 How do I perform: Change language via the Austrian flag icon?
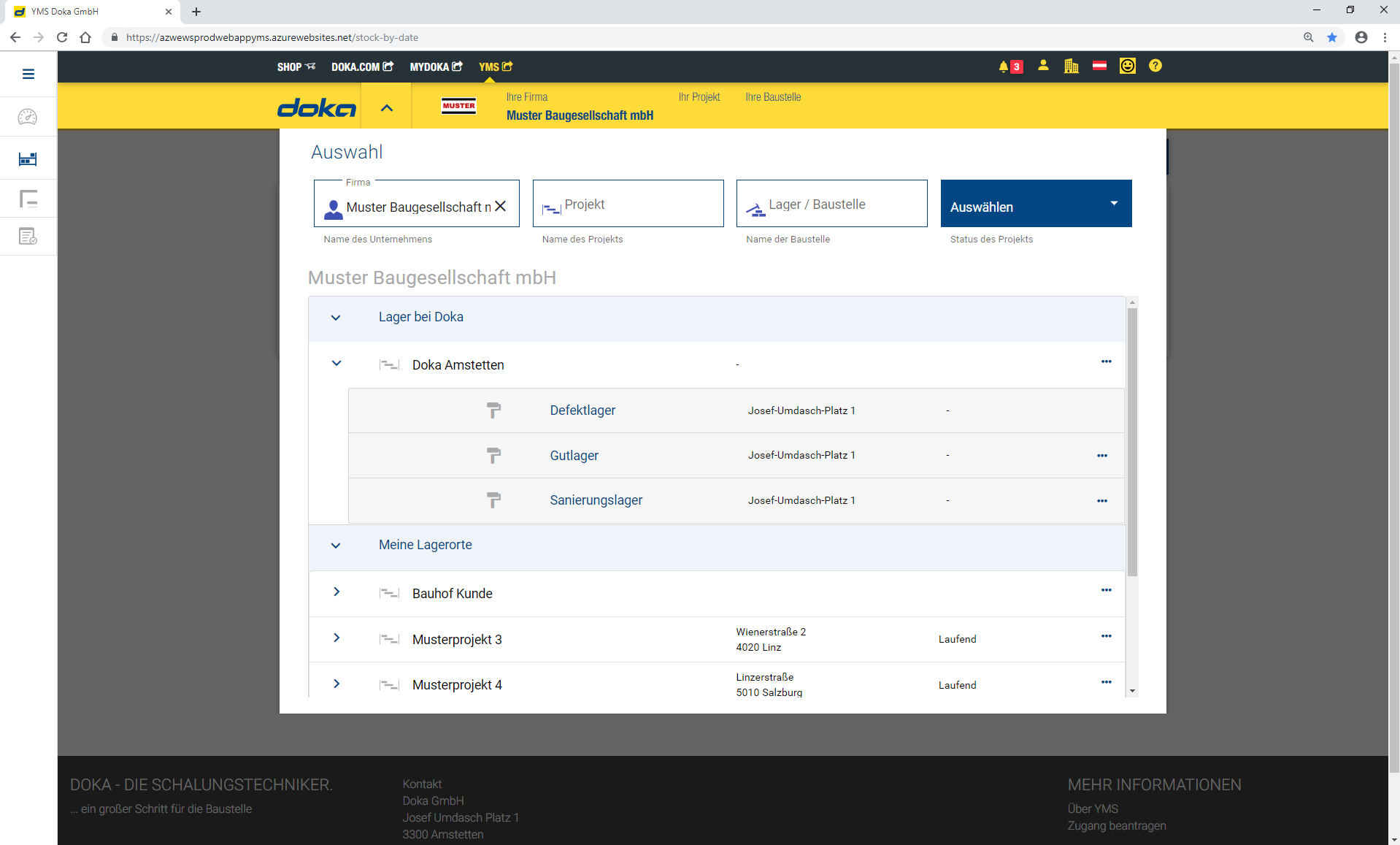tap(1099, 66)
